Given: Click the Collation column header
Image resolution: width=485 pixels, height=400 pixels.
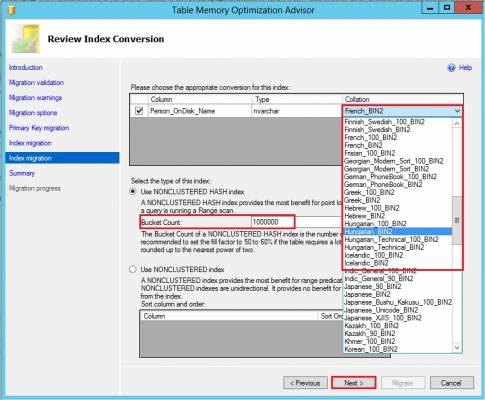Looking at the screenshot, I should [403, 99].
